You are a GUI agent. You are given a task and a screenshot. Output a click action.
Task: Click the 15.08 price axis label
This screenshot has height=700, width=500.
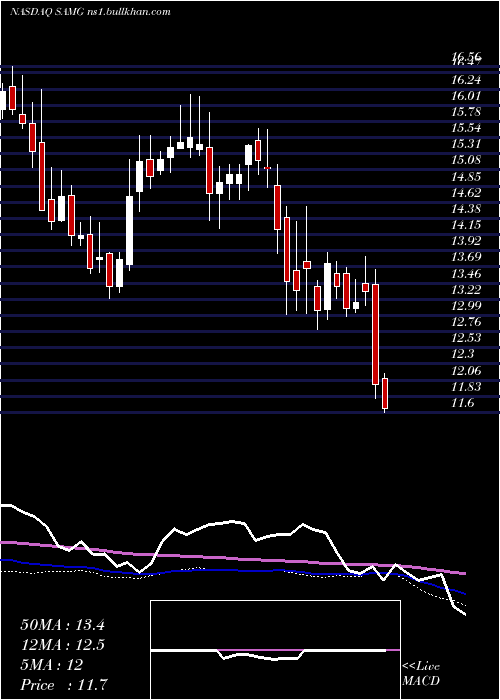click(x=467, y=160)
